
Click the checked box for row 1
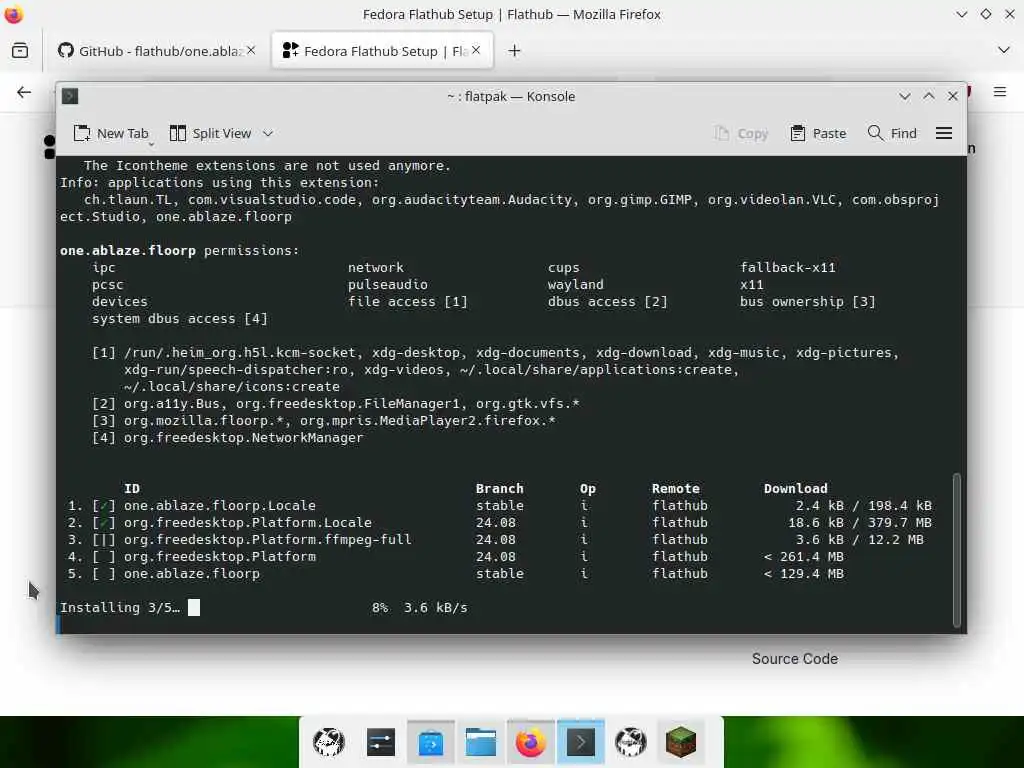(103, 505)
